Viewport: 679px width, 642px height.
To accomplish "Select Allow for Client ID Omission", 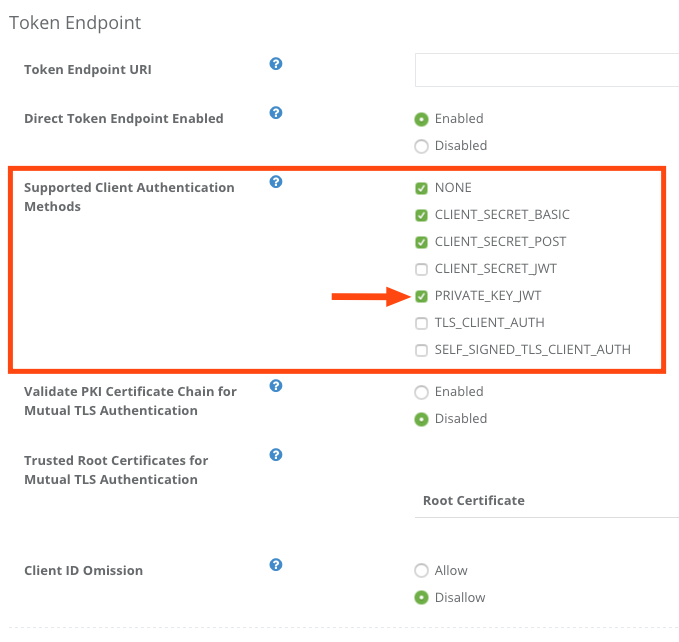I will click(421, 571).
